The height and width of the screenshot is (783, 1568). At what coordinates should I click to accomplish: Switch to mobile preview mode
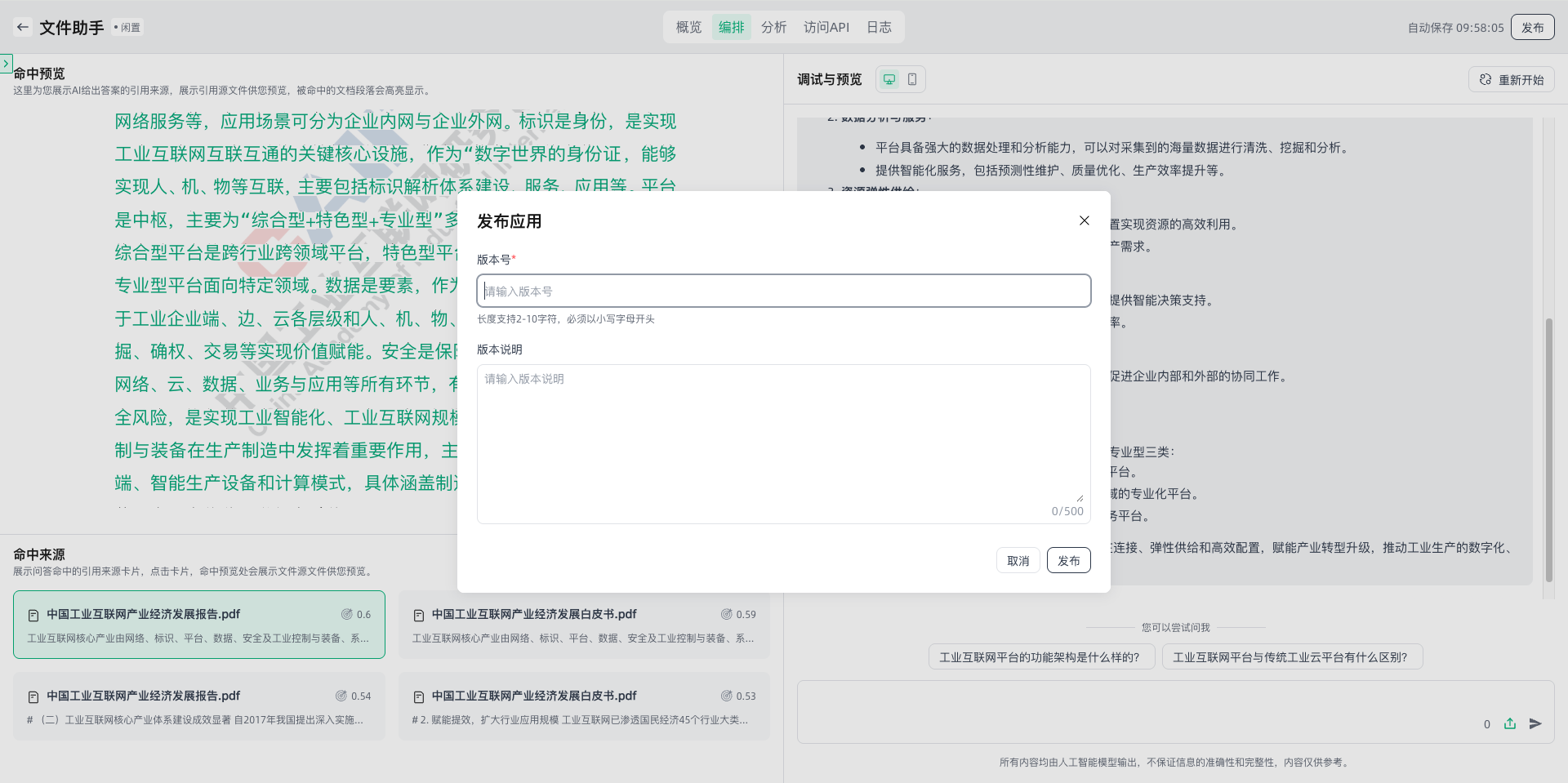coord(912,79)
